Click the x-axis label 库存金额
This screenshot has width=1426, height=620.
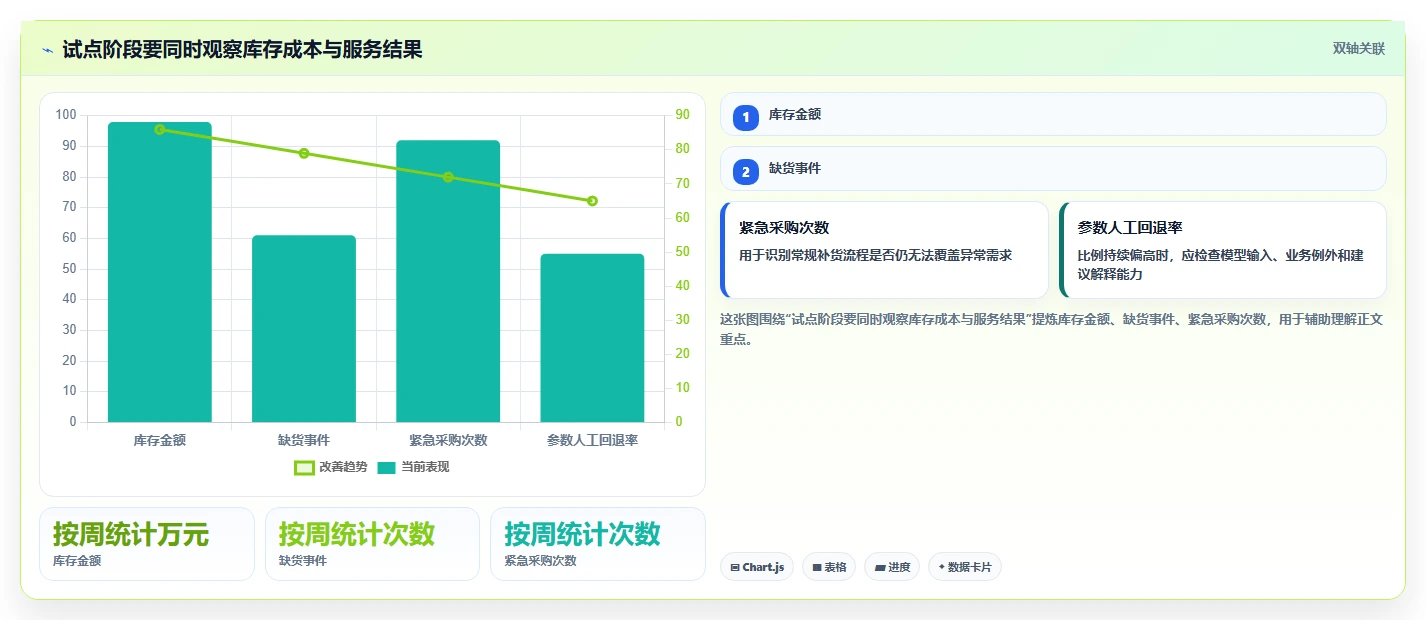pos(160,440)
